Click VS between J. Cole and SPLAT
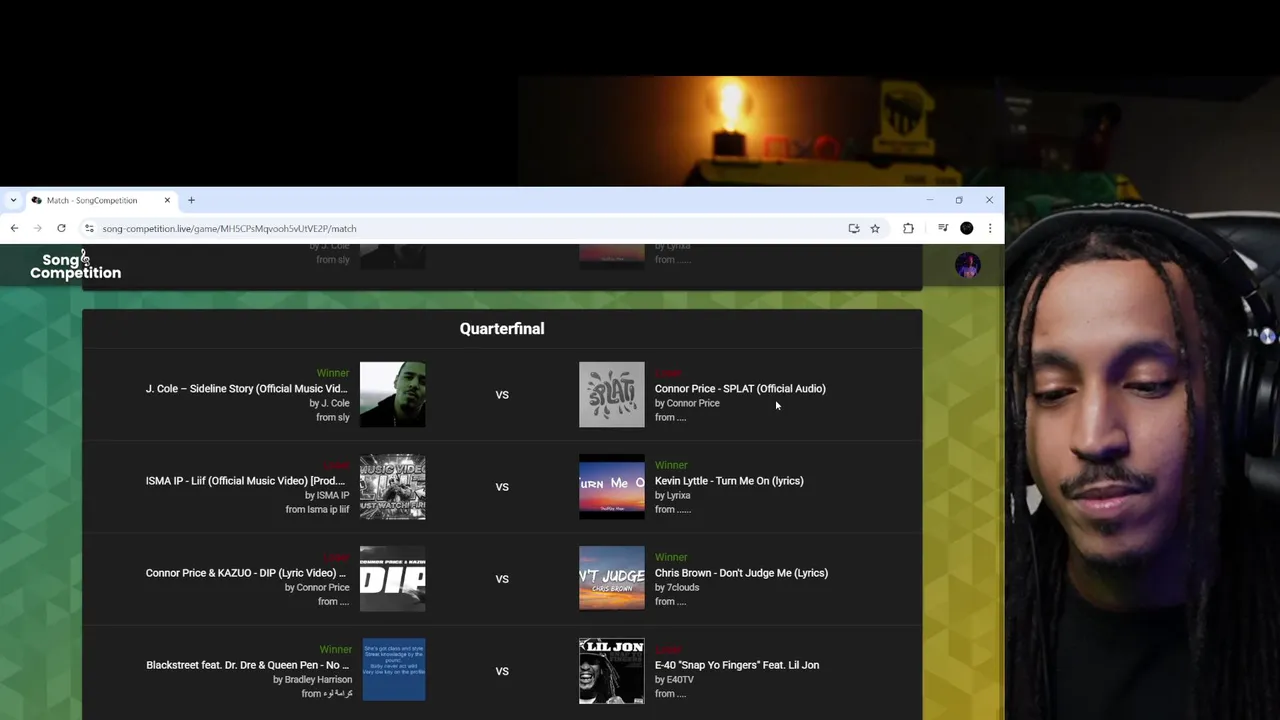 [x=502, y=395]
